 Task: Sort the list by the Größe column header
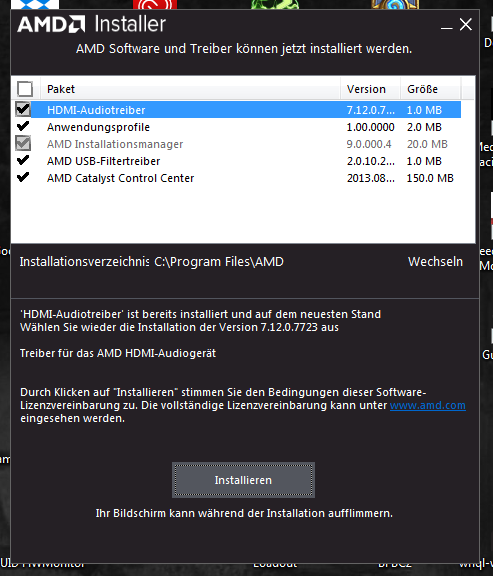(430, 89)
